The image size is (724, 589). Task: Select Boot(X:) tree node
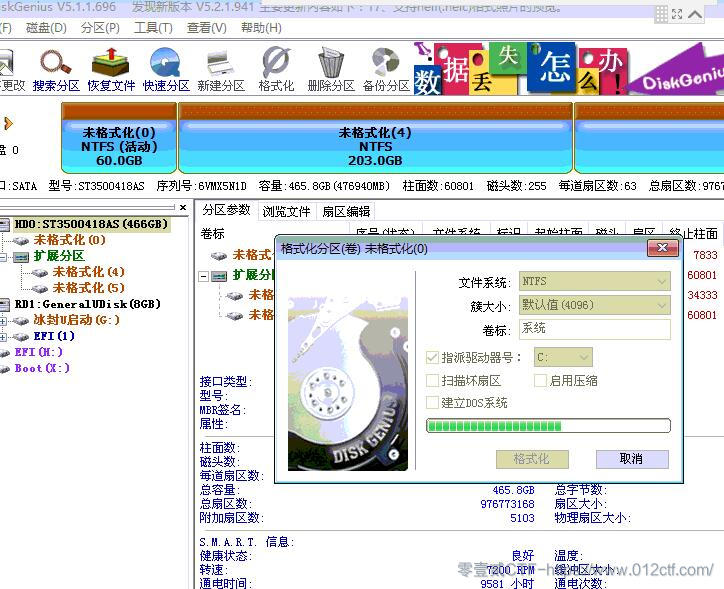(x=42, y=368)
